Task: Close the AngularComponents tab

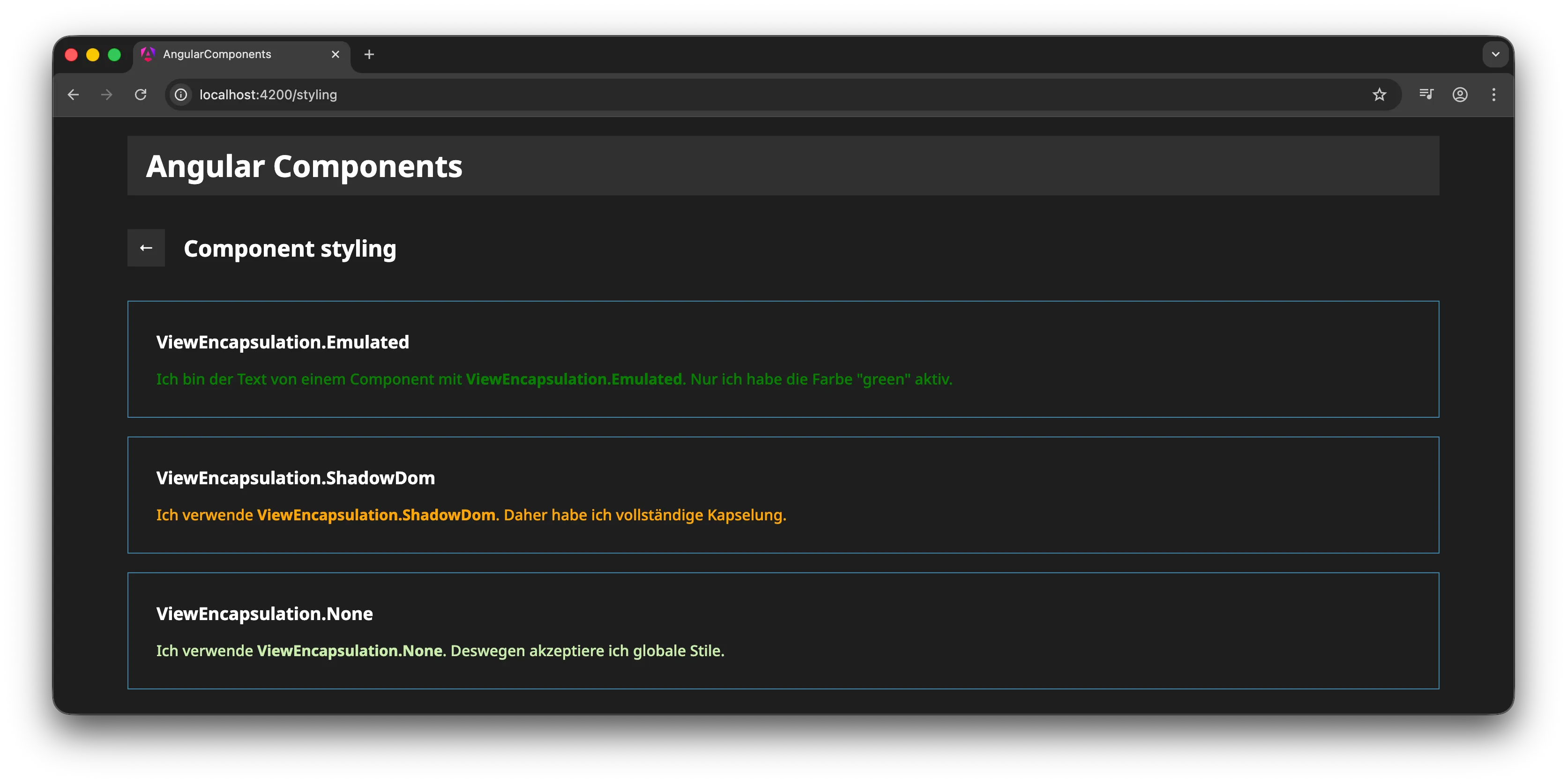Action: point(335,54)
